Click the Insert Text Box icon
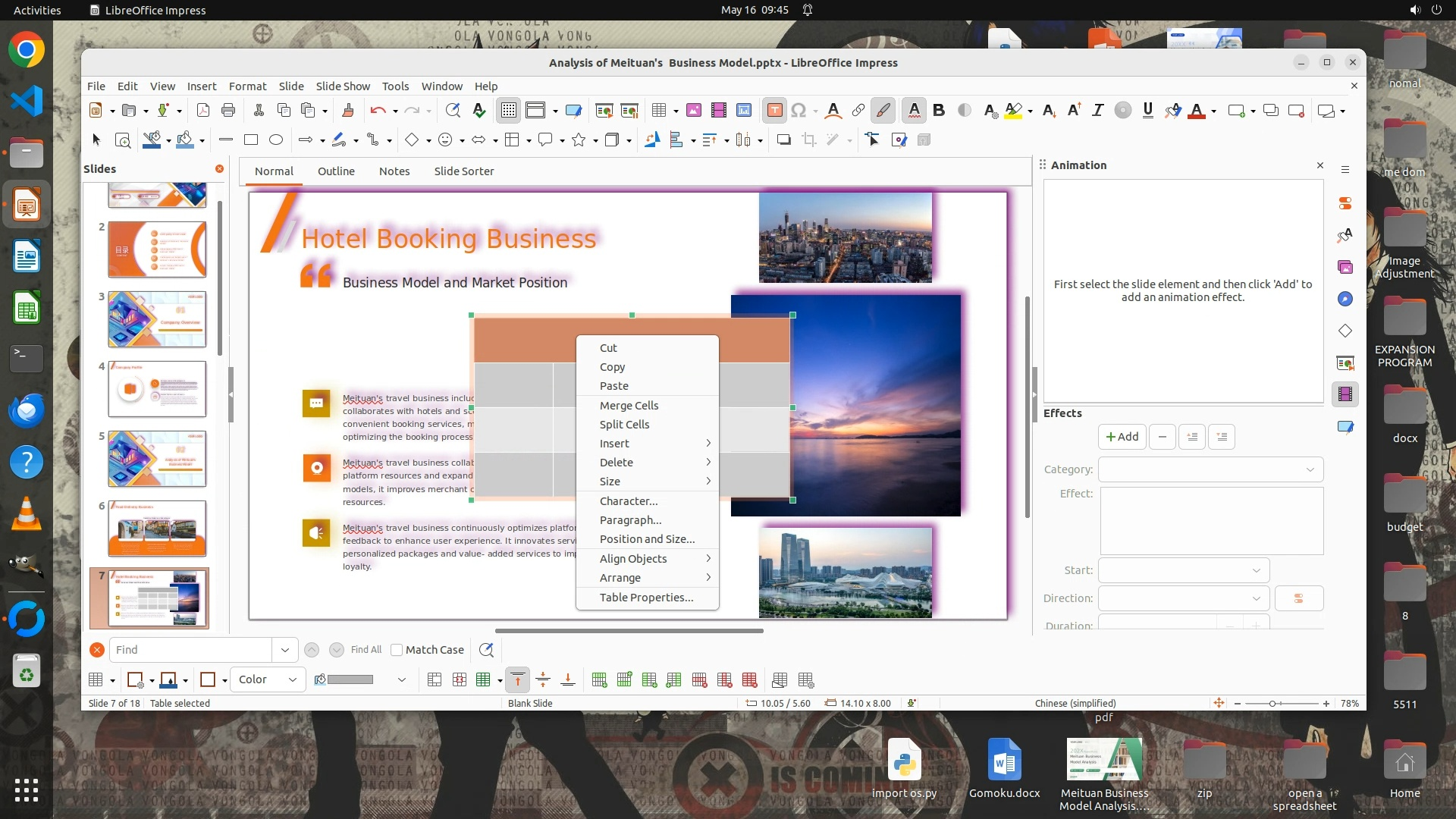 [x=774, y=111]
